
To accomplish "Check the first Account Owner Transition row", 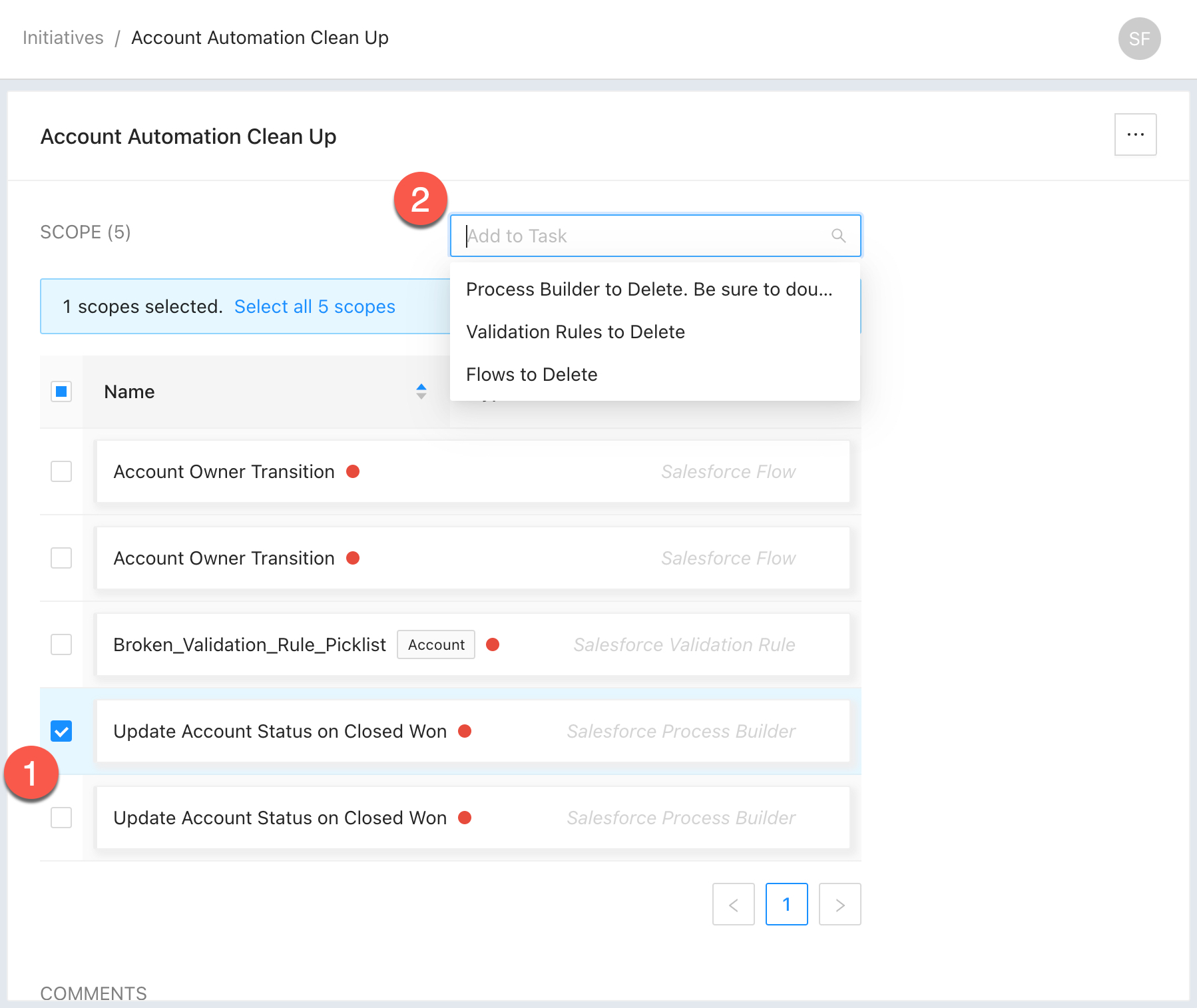I will pyautogui.click(x=61, y=471).
